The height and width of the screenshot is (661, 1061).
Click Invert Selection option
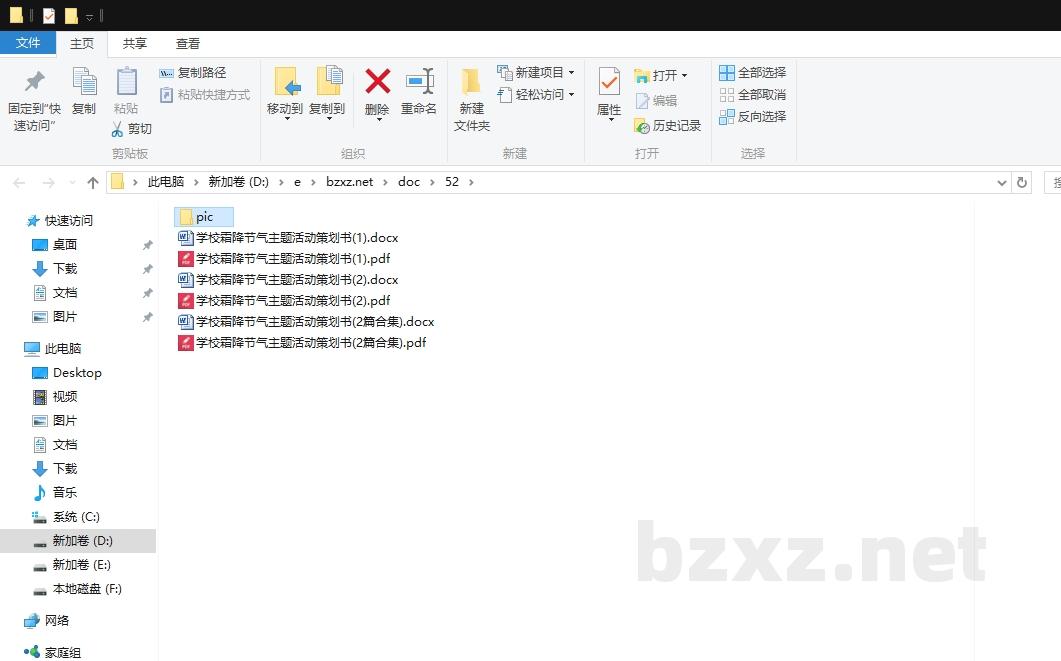coord(753,117)
